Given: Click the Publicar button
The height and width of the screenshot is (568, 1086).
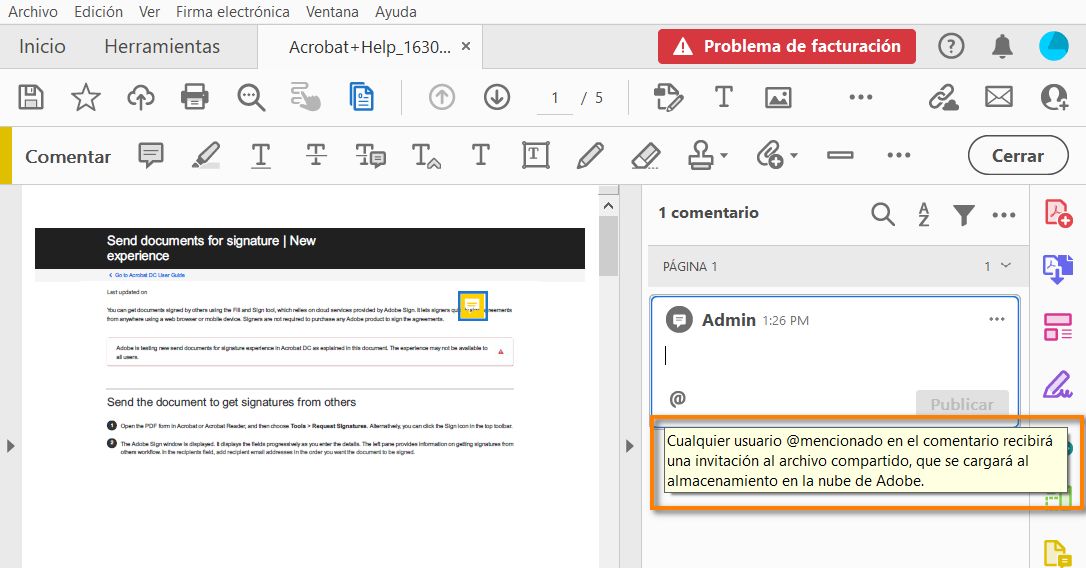Looking at the screenshot, I should [x=962, y=403].
